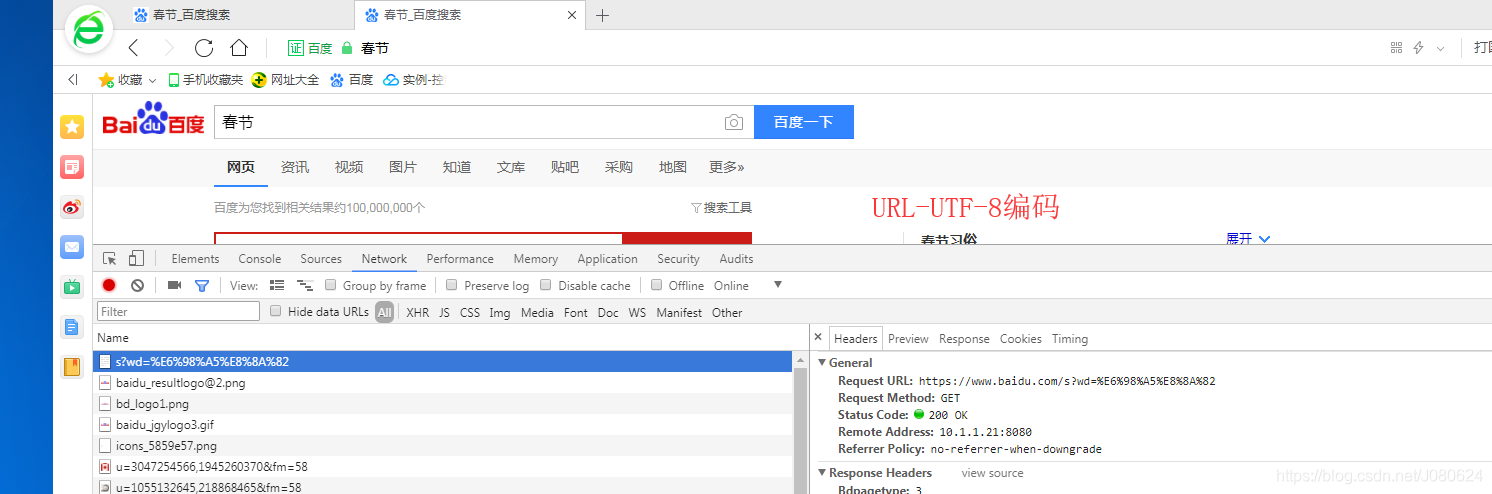Activate DevTools inspect element cursor icon
Screen dimensions: 1492x494
(x=110, y=258)
